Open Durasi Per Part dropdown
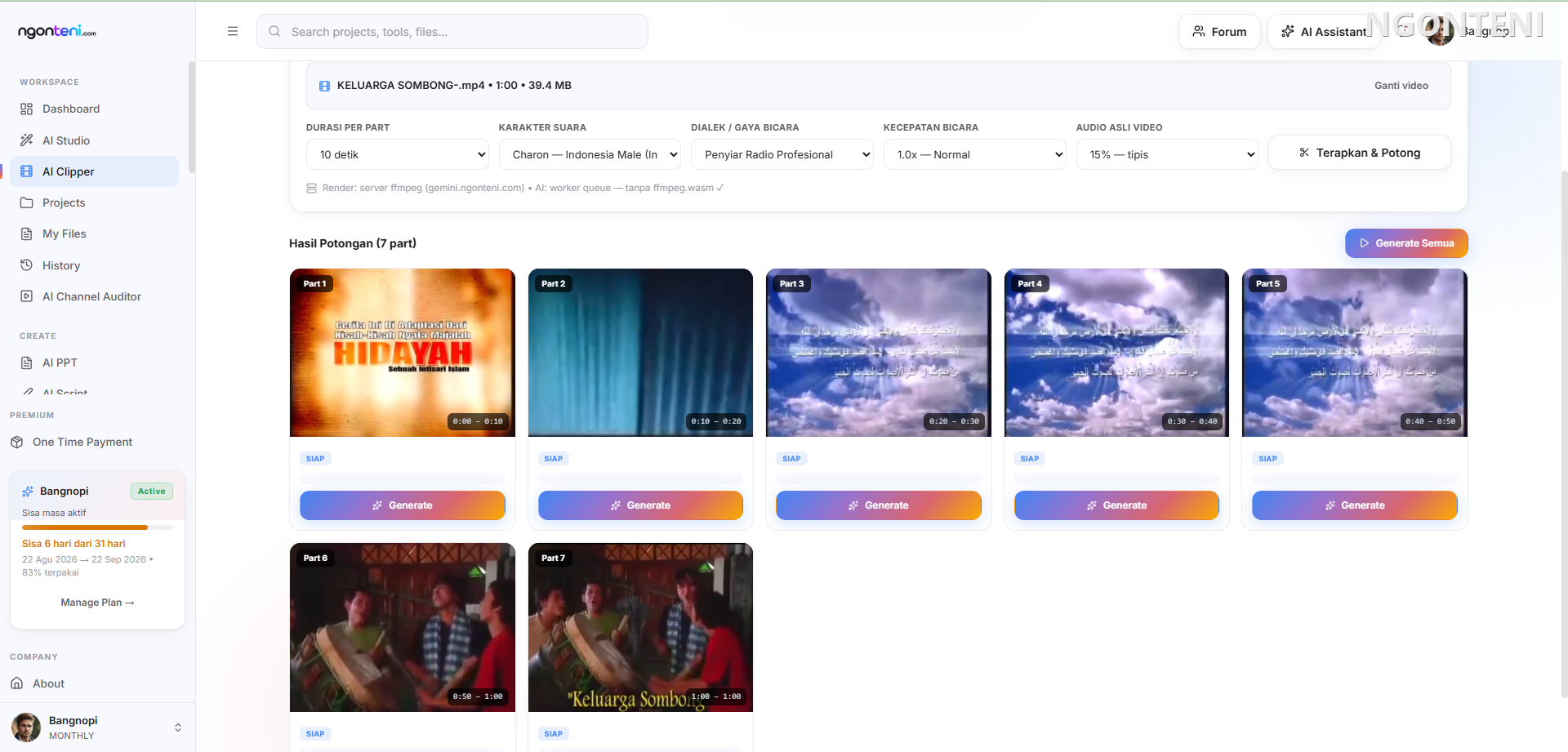This screenshot has height=752, width=1568. pyautogui.click(x=398, y=154)
